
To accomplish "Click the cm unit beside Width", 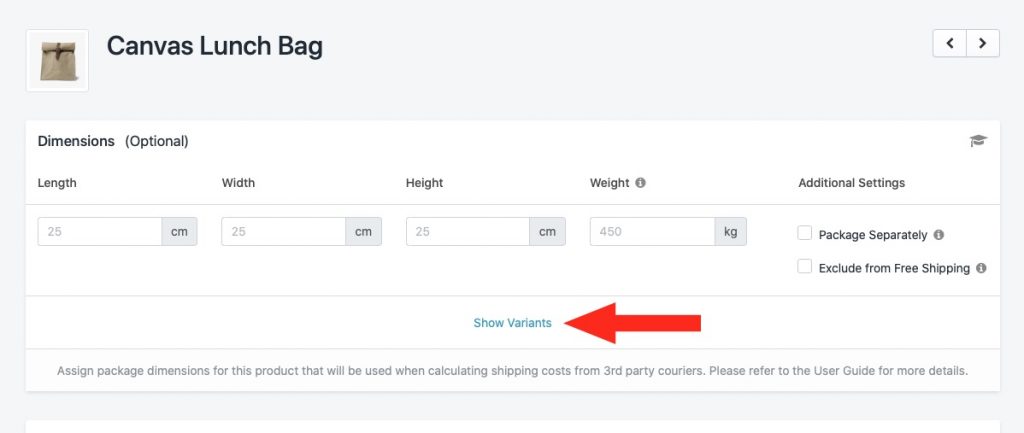I will pos(364,231).
